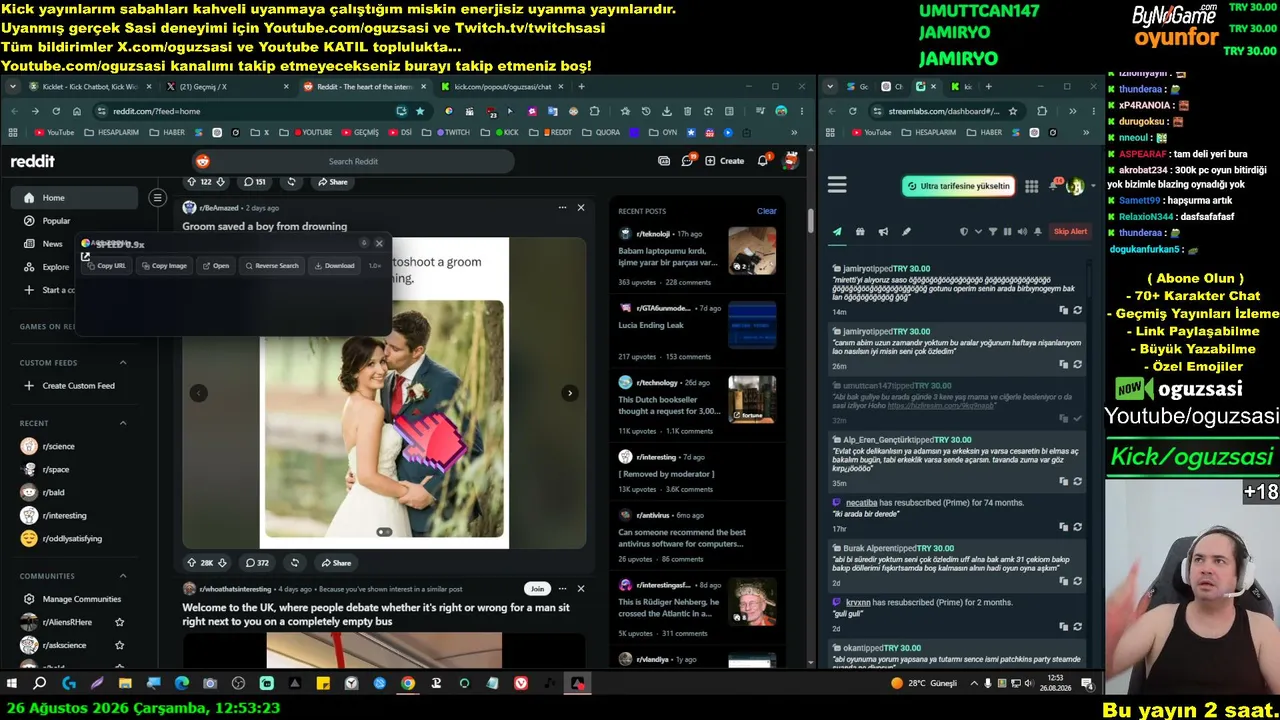Screen dimensions: 1280x720
Task: Upvote the Groom saved a boy post
Action: click(x=191, y=563)
